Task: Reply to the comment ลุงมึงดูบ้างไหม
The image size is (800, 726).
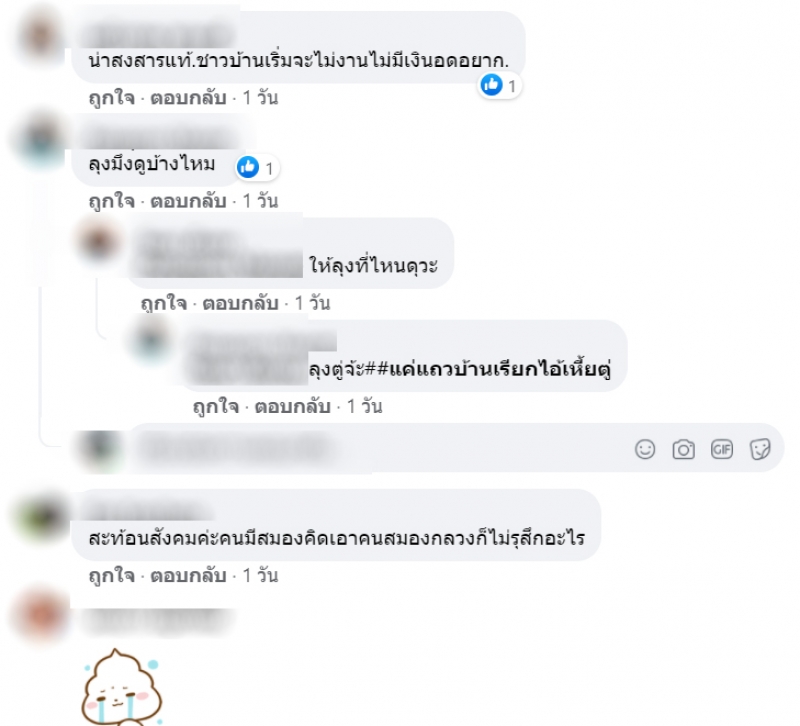Action: pyautogui.click(x=188, y=201)
